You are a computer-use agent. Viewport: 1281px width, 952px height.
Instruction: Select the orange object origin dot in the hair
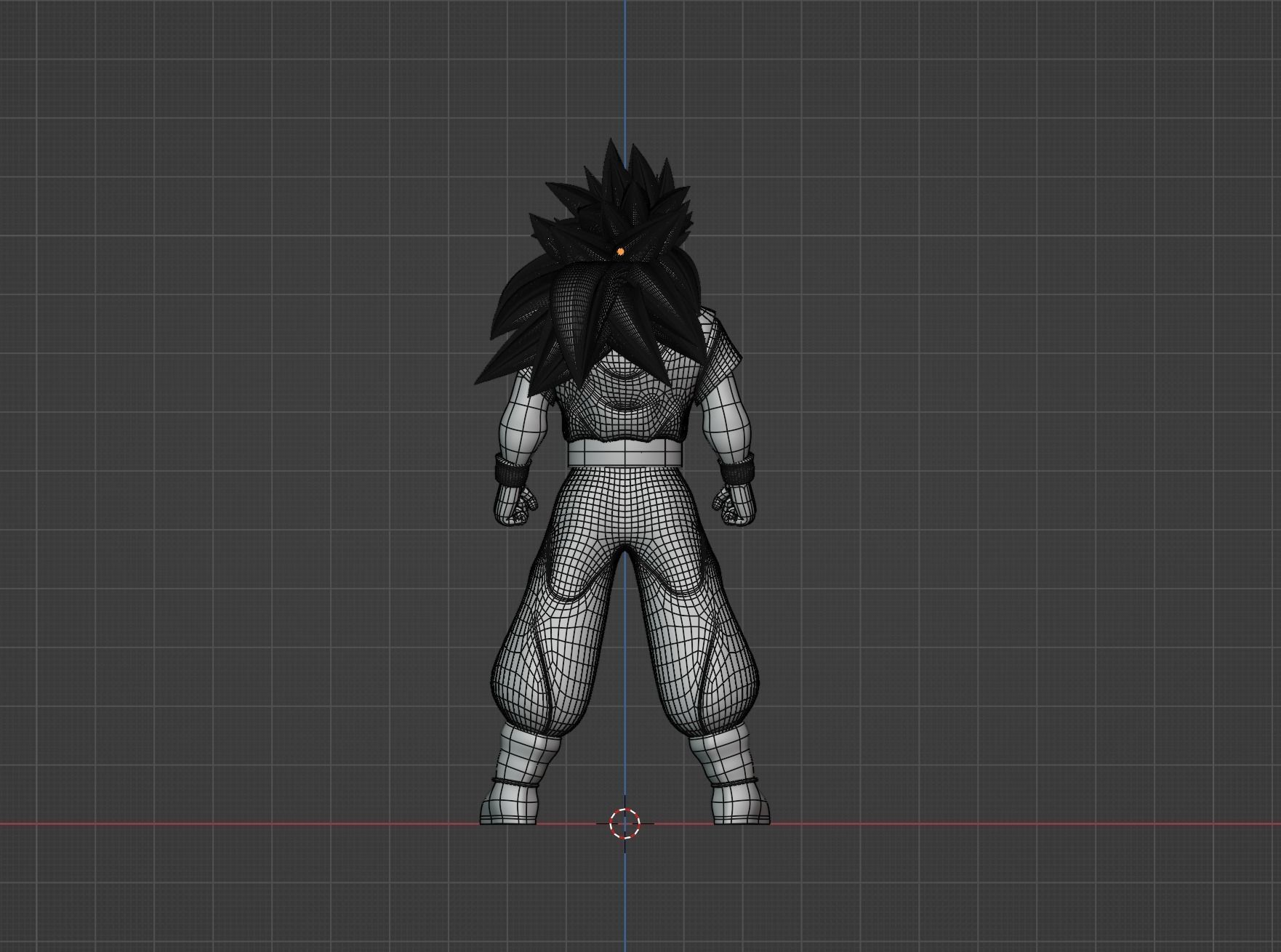(x=620, y=252)
